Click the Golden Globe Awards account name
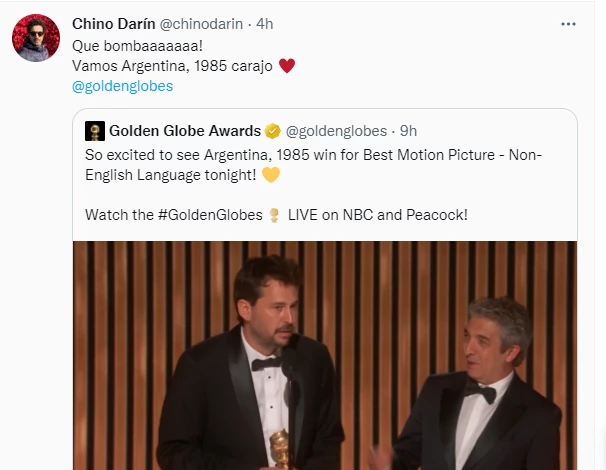This screenshot has width=606, height=470. coord(185,131)
